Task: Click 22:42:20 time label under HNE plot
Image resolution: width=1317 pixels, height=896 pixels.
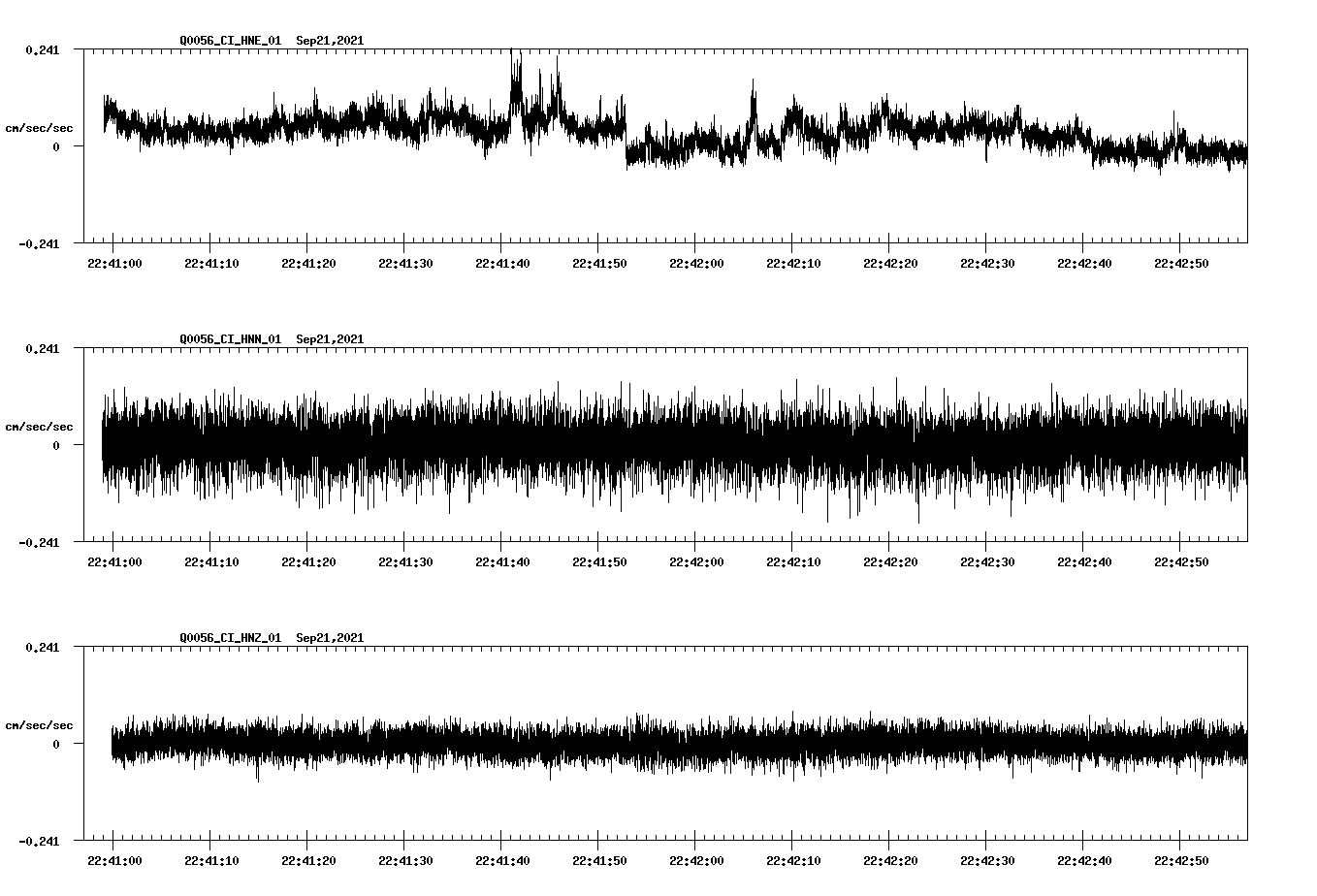Action: (890, 263)
